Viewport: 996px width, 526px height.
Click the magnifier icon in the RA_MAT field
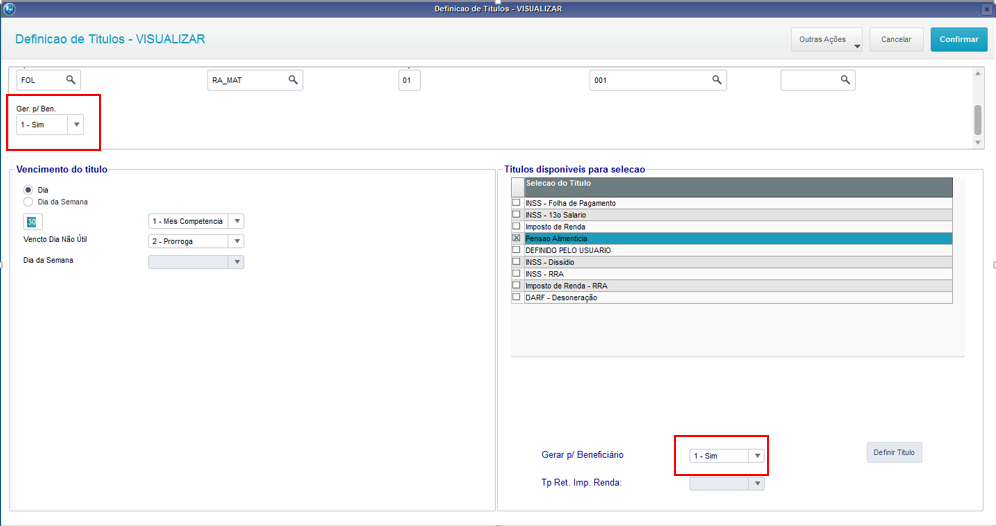coord(293,79)
